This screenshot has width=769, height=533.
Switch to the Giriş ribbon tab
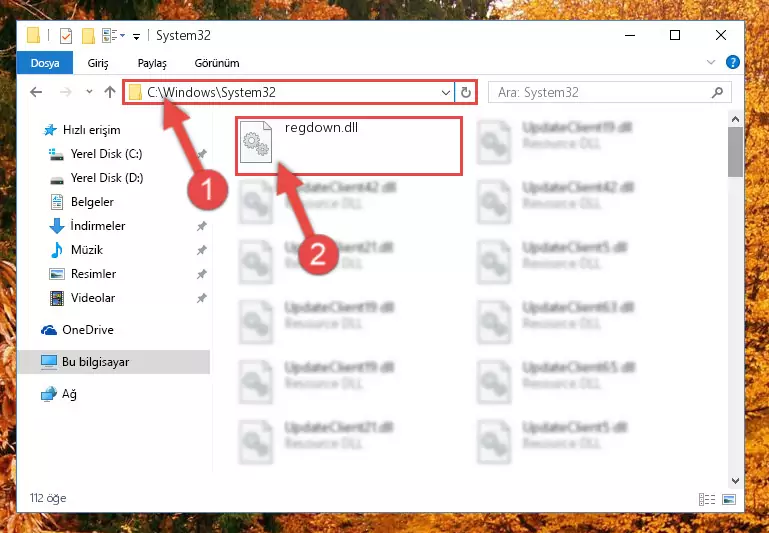point(98,63)
